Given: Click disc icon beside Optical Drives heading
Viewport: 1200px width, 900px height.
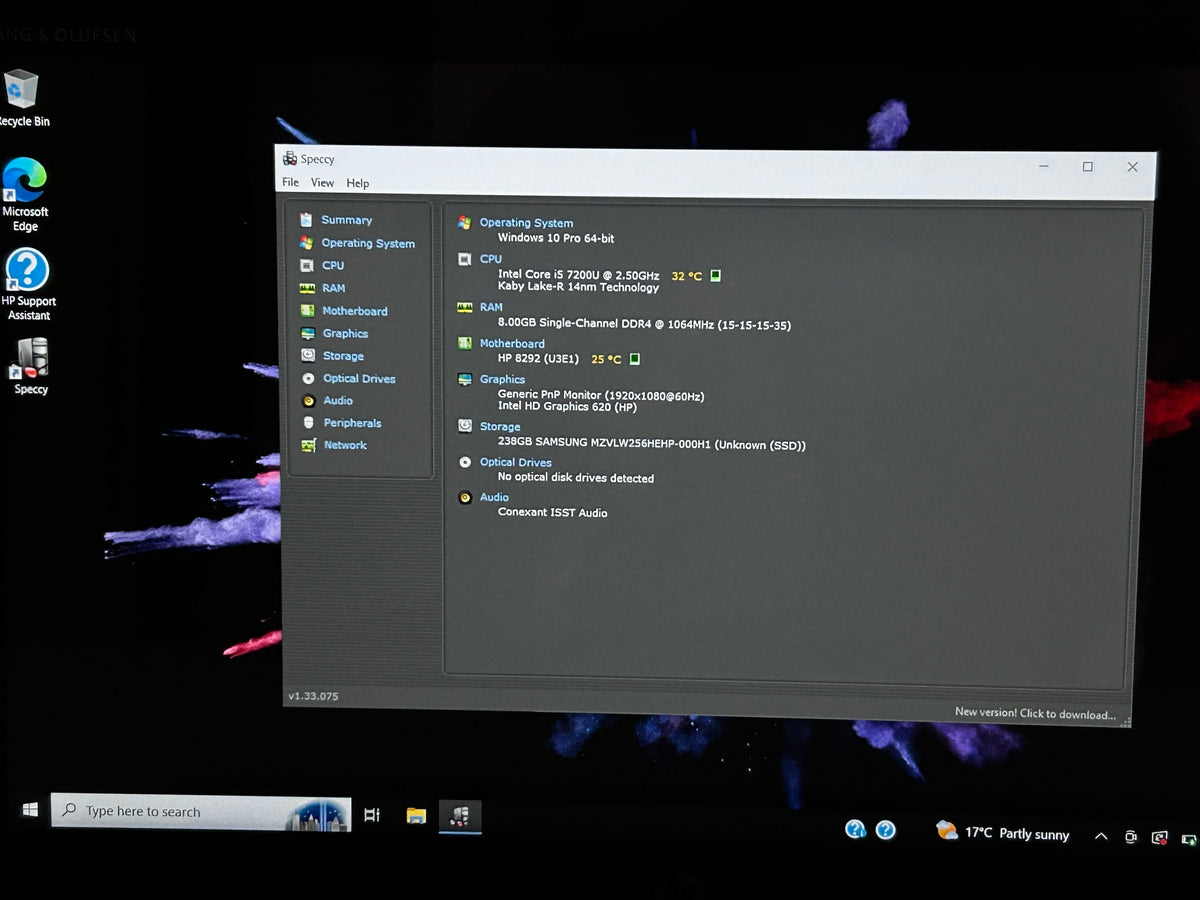Looking at the screenshot, I should [x=464, y=462].
